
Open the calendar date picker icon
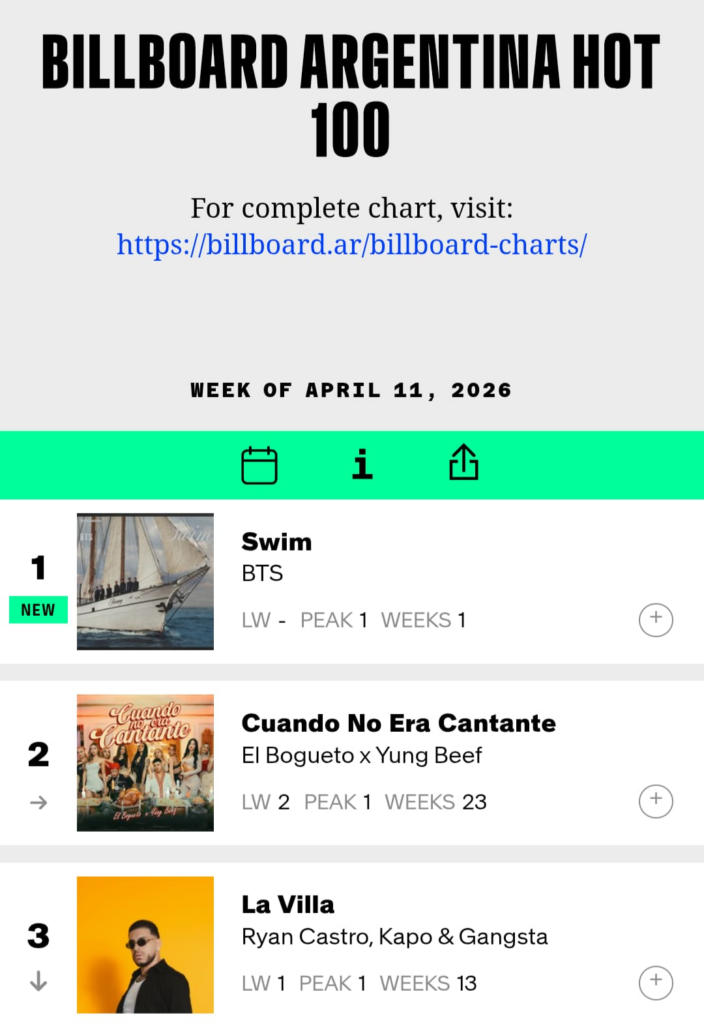click(259, 466)
